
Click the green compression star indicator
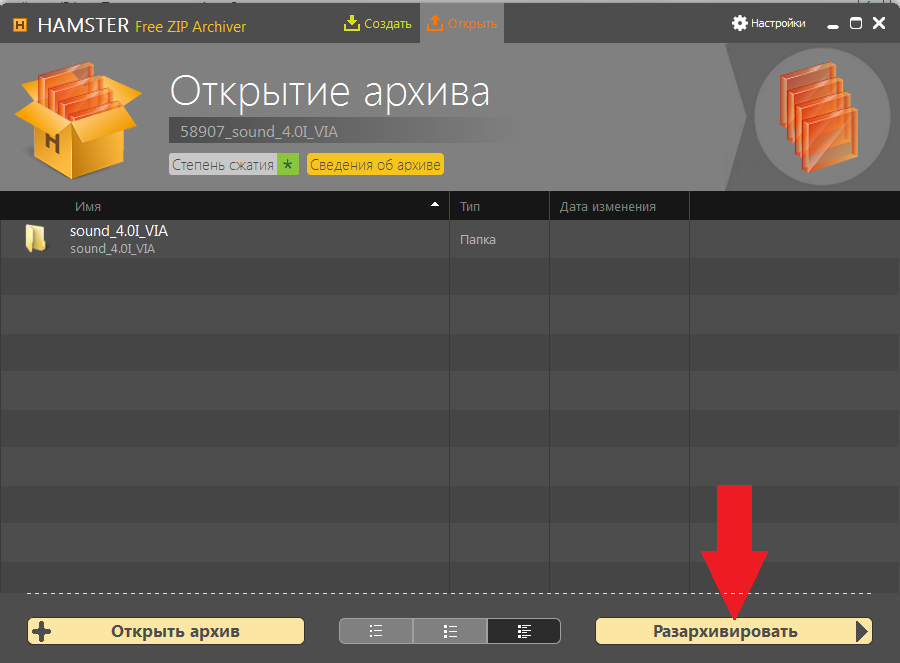[x=288, y=165]
